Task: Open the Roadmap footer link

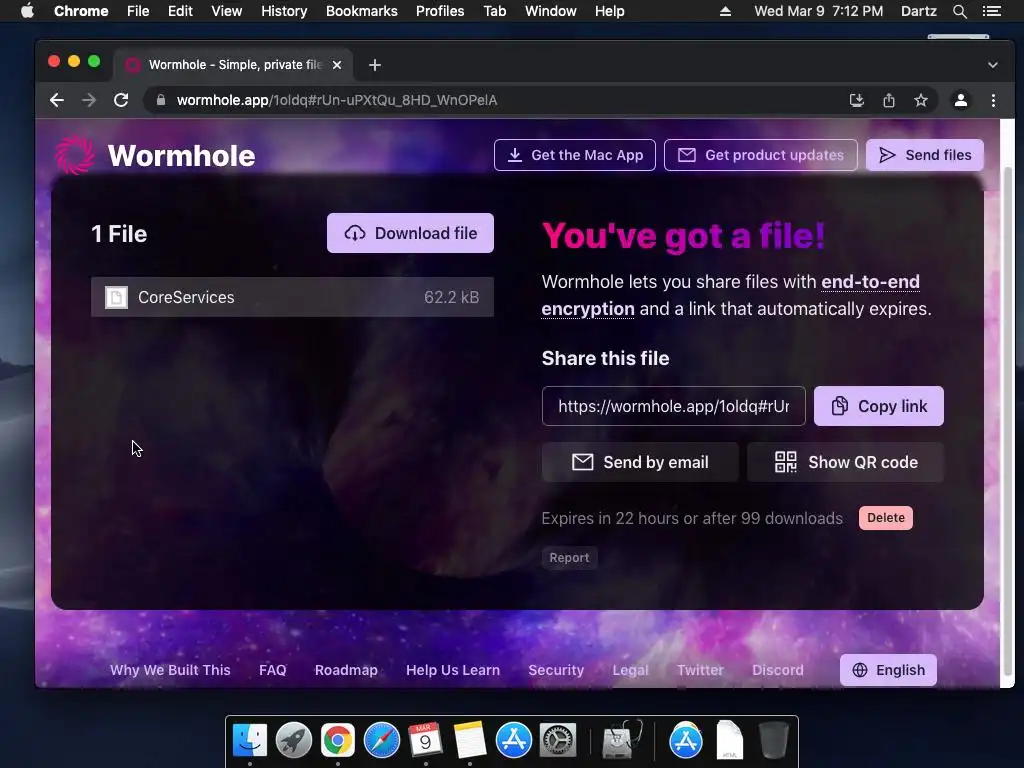Action: (x=346, y=670)
